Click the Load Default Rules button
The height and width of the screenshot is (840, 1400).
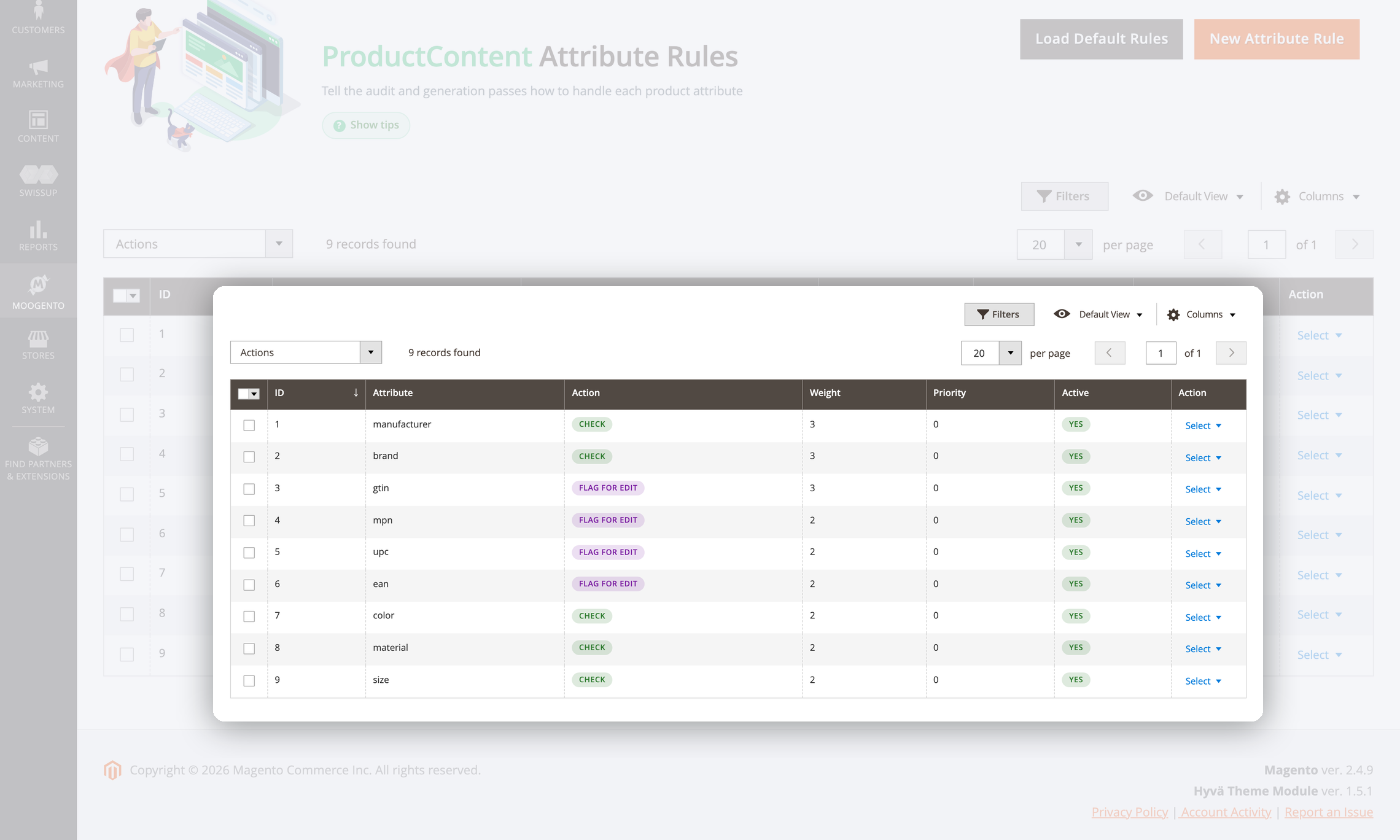point(1102,39)
